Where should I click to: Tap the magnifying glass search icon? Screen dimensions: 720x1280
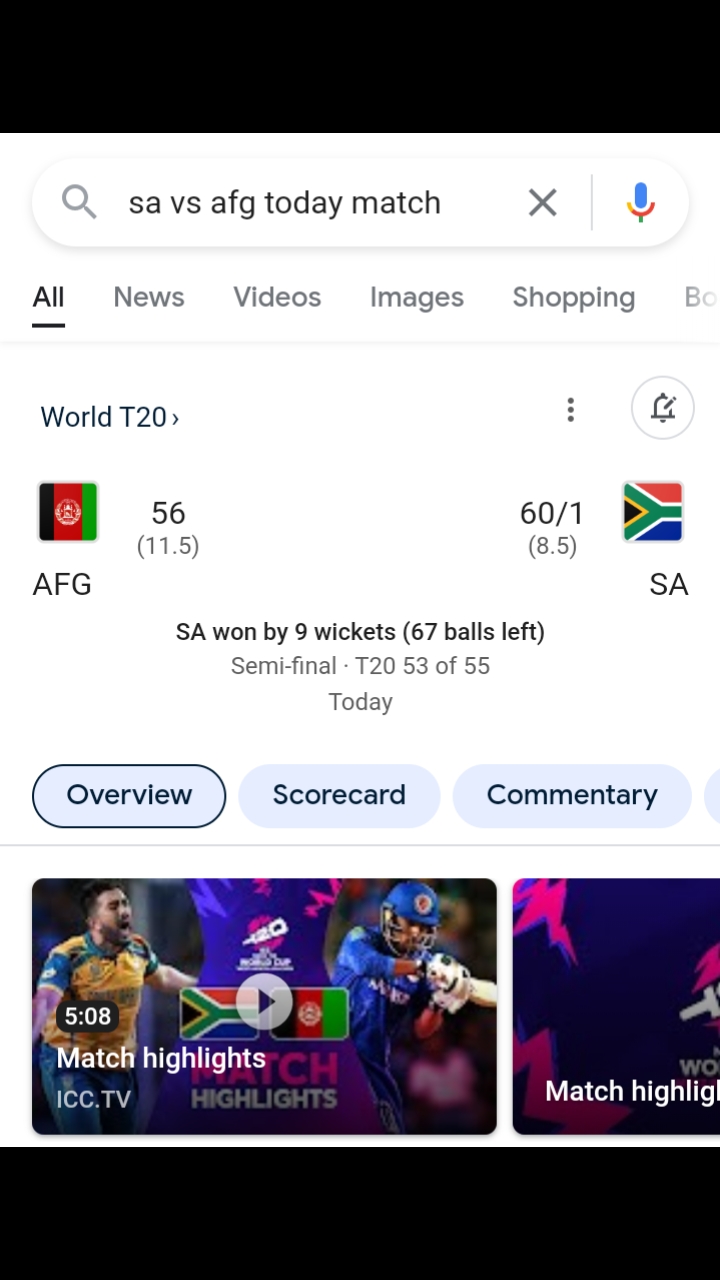click(x=79, y=202)
